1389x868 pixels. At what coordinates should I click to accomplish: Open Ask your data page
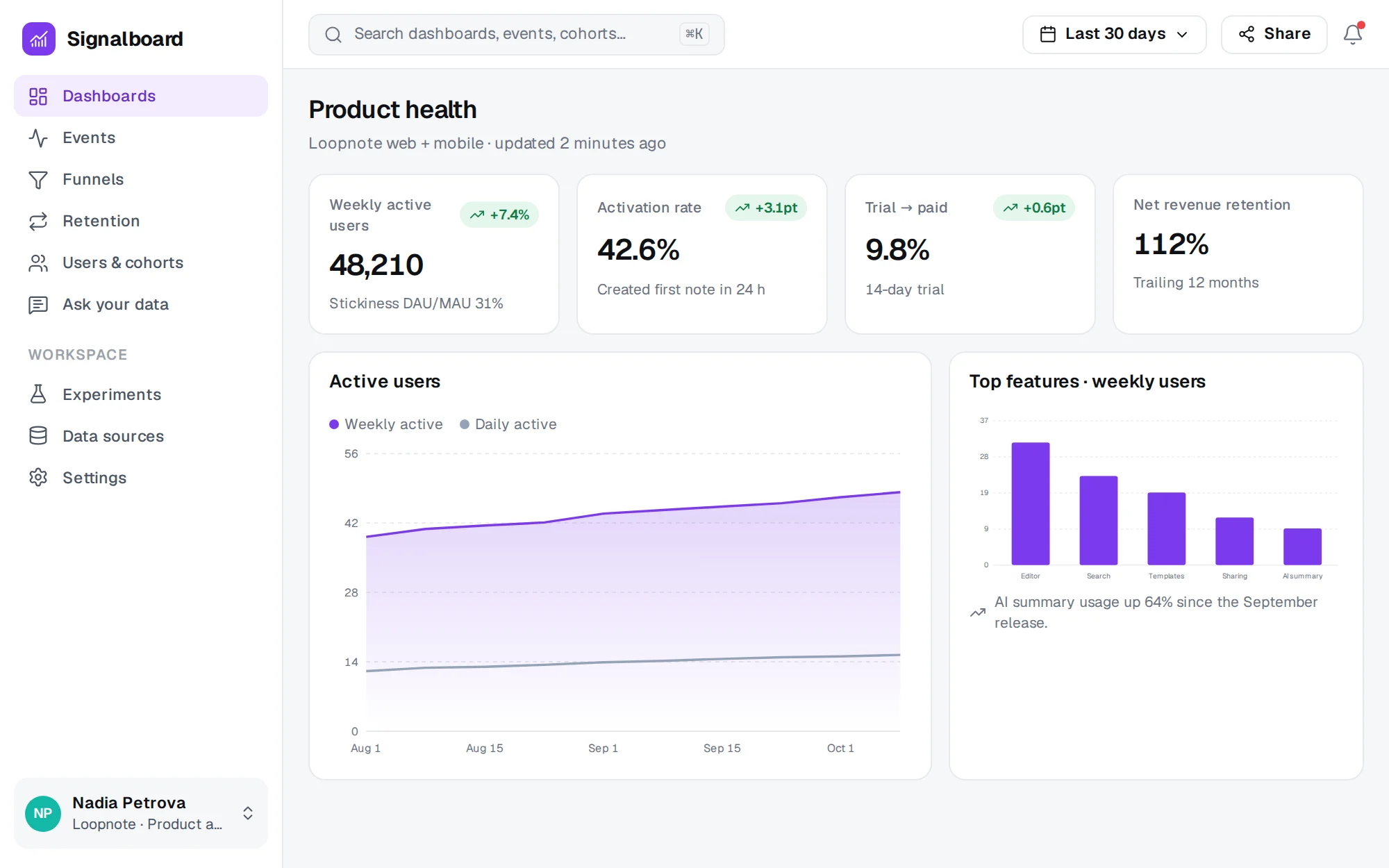(141, 304)
